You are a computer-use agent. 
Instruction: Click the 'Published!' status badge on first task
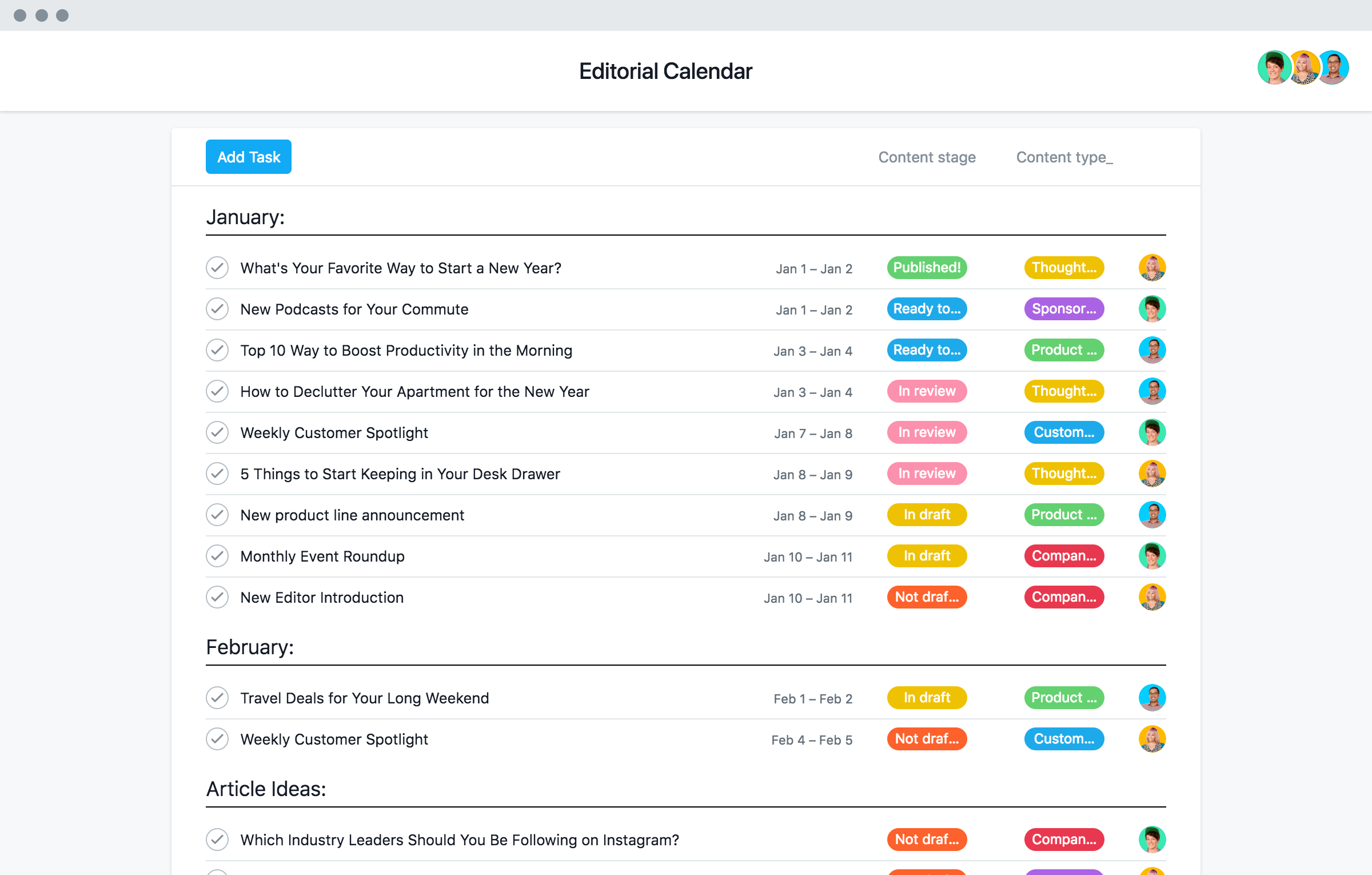coord(925,267)
